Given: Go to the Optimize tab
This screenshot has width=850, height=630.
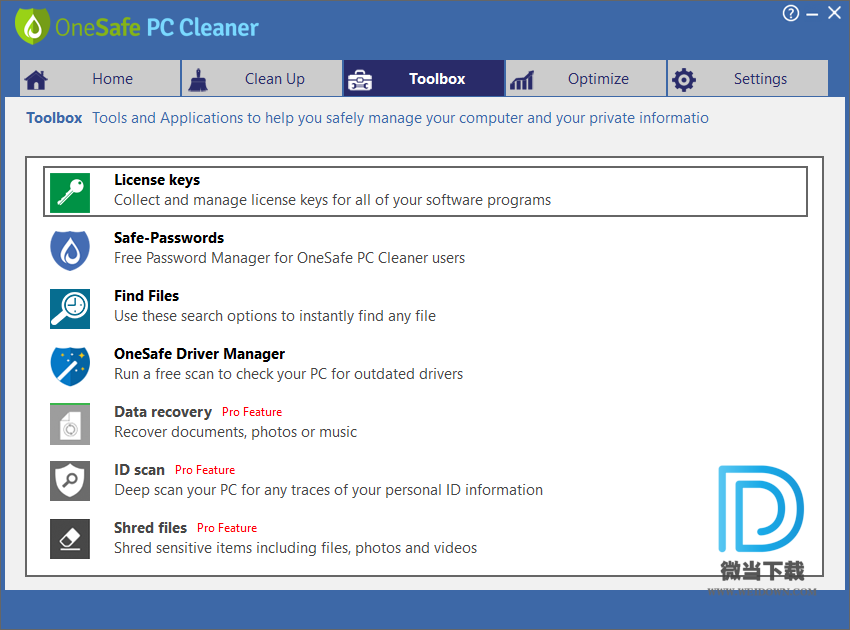Looking at the screenshot, I should point(585,79).
